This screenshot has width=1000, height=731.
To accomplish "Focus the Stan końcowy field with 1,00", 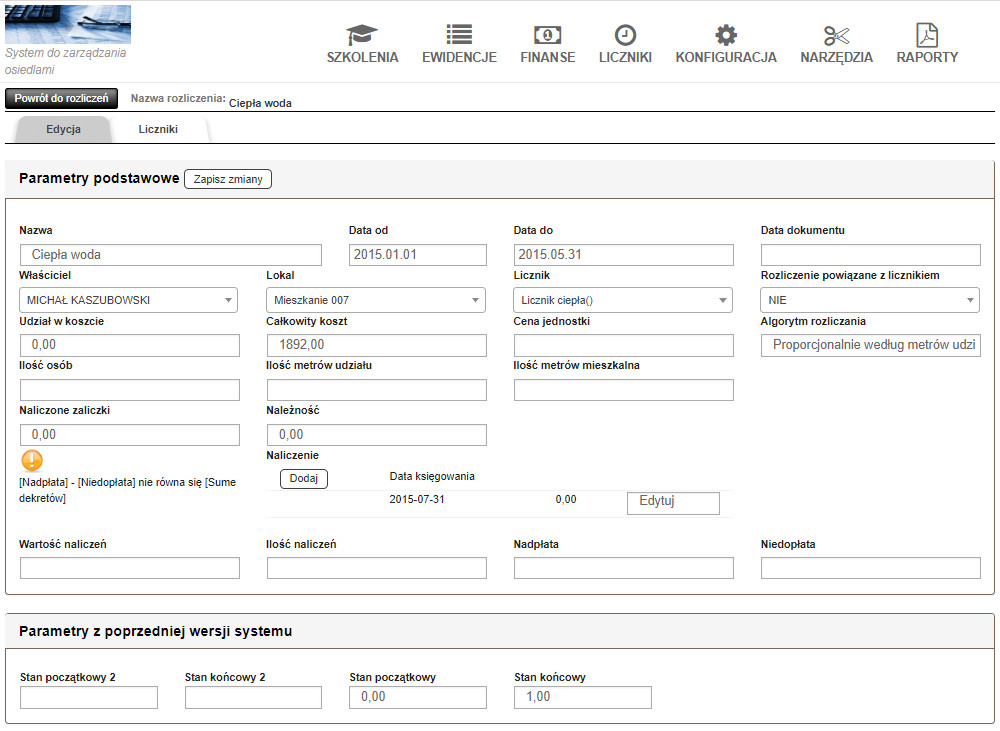I will click(583, 697).
